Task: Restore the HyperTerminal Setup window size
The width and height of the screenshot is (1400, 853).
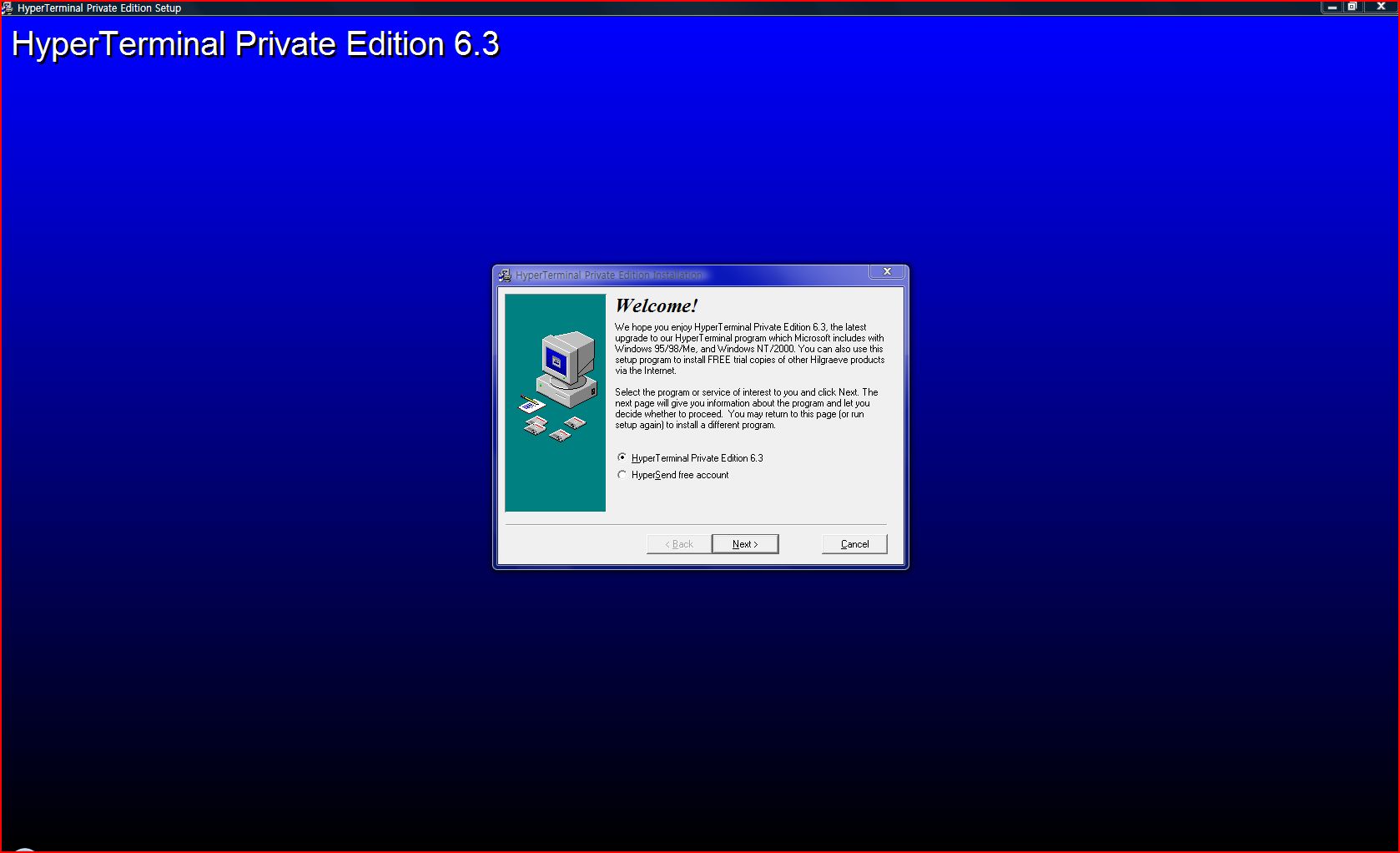Action: [1352, 6]
